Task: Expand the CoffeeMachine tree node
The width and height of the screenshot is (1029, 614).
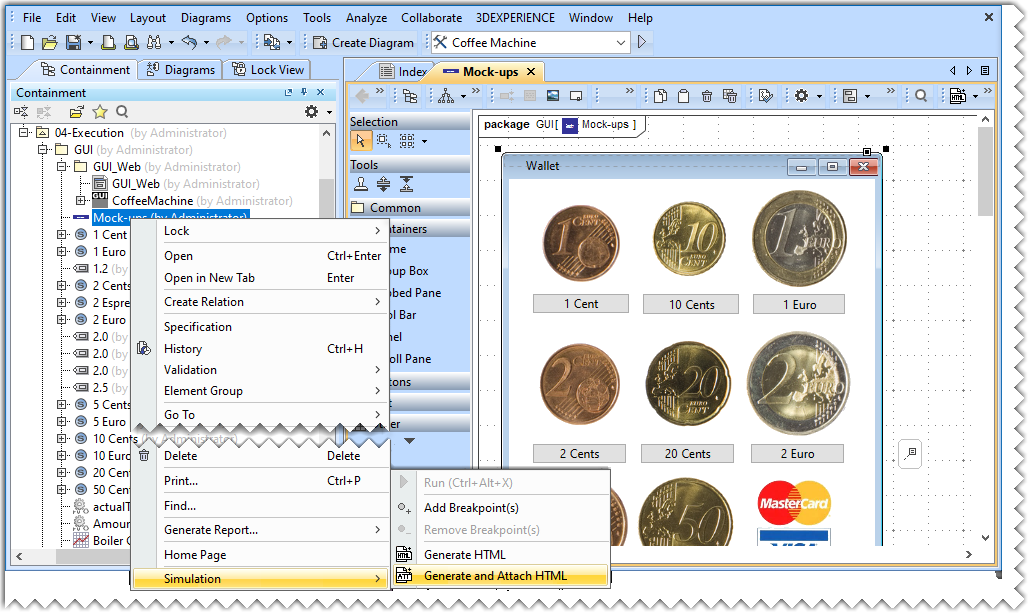Action: point(81,201)
